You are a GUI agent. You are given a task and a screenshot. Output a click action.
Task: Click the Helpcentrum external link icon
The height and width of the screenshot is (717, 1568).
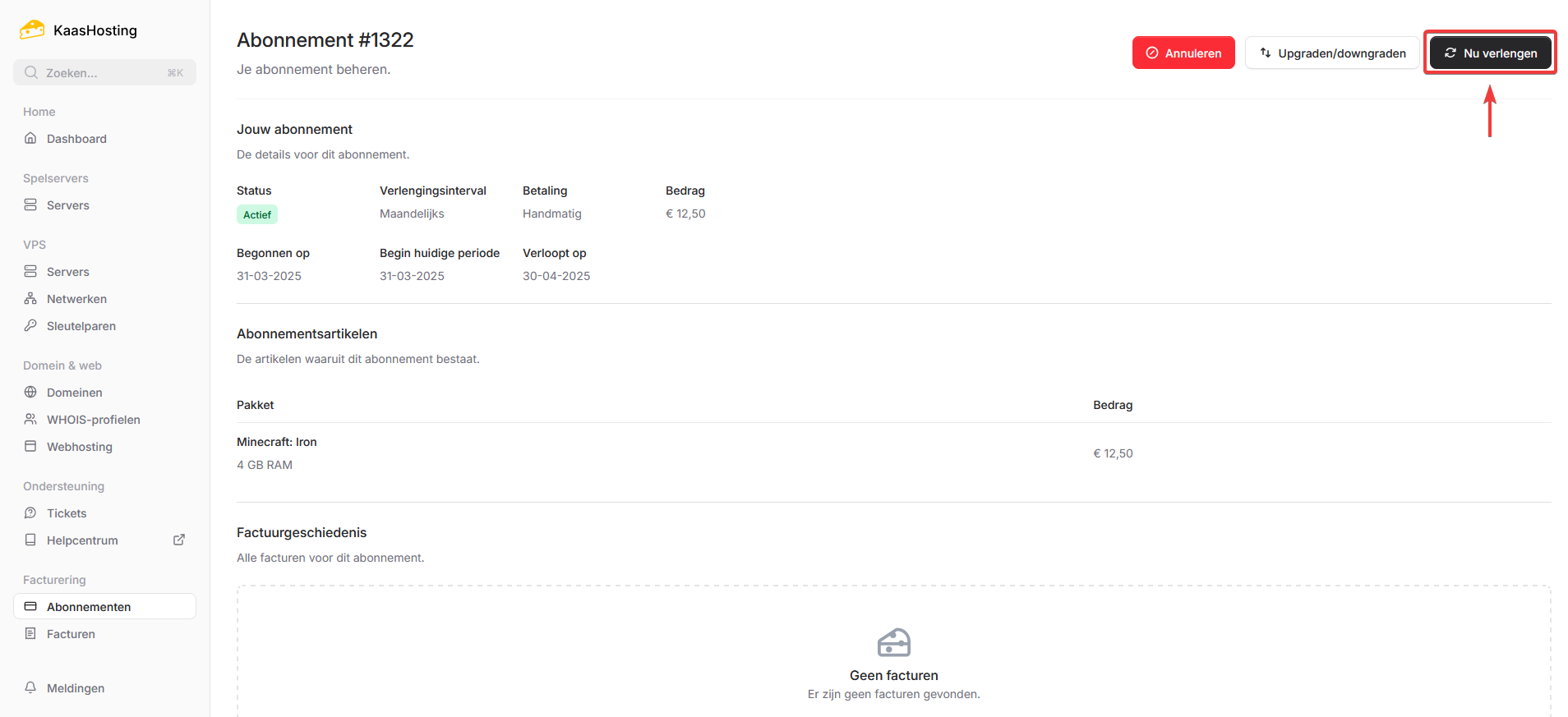pyautogui.click(x=179, y=540)
